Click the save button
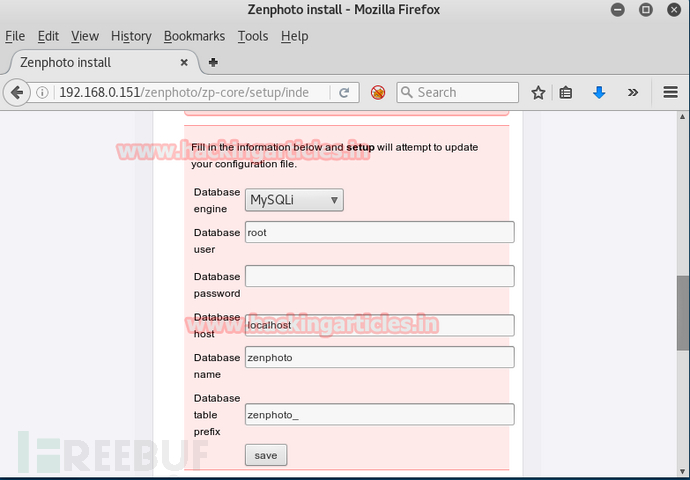 (266, 455)
